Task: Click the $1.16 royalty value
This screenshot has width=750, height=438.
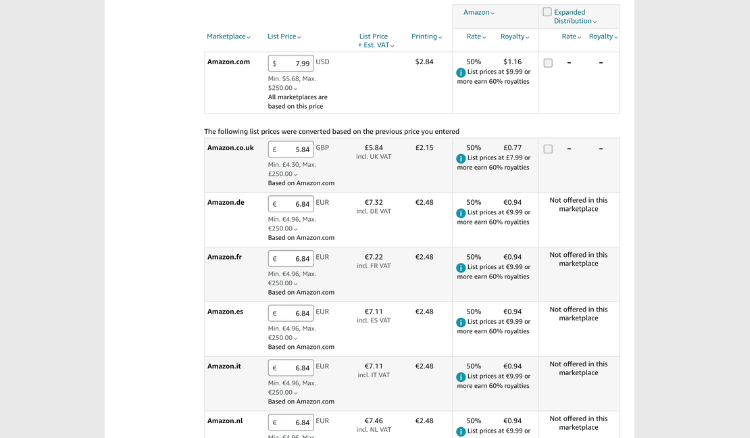Action: [x=512, y=62]
